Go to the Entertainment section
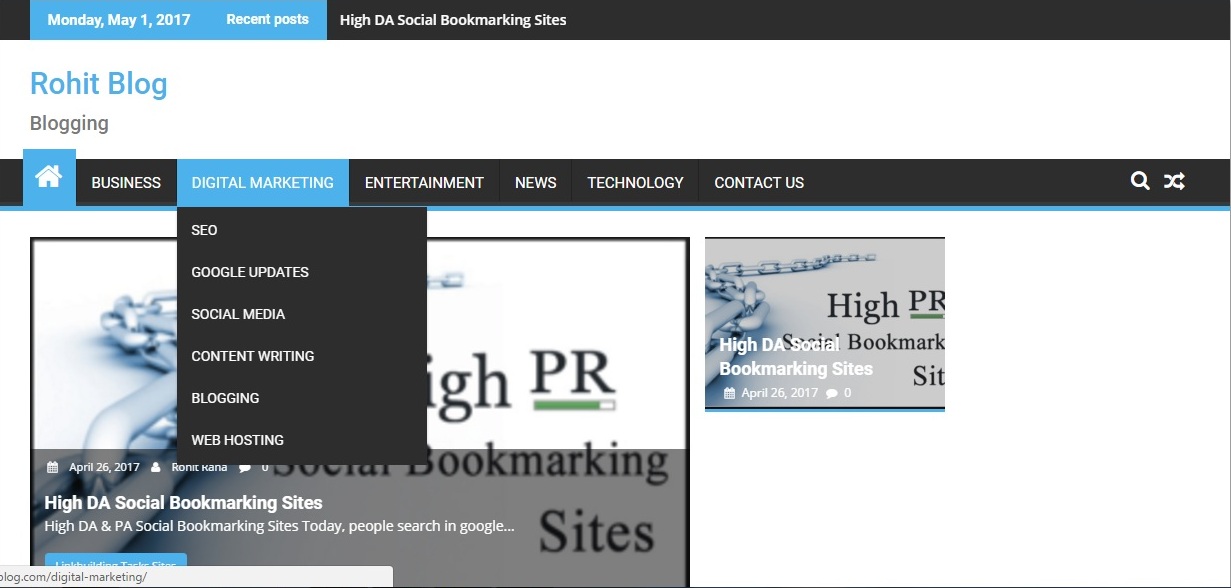Image resolution: width=1231 pixels, height=588 pixels. pyautogui.click(x=424, y=182)
